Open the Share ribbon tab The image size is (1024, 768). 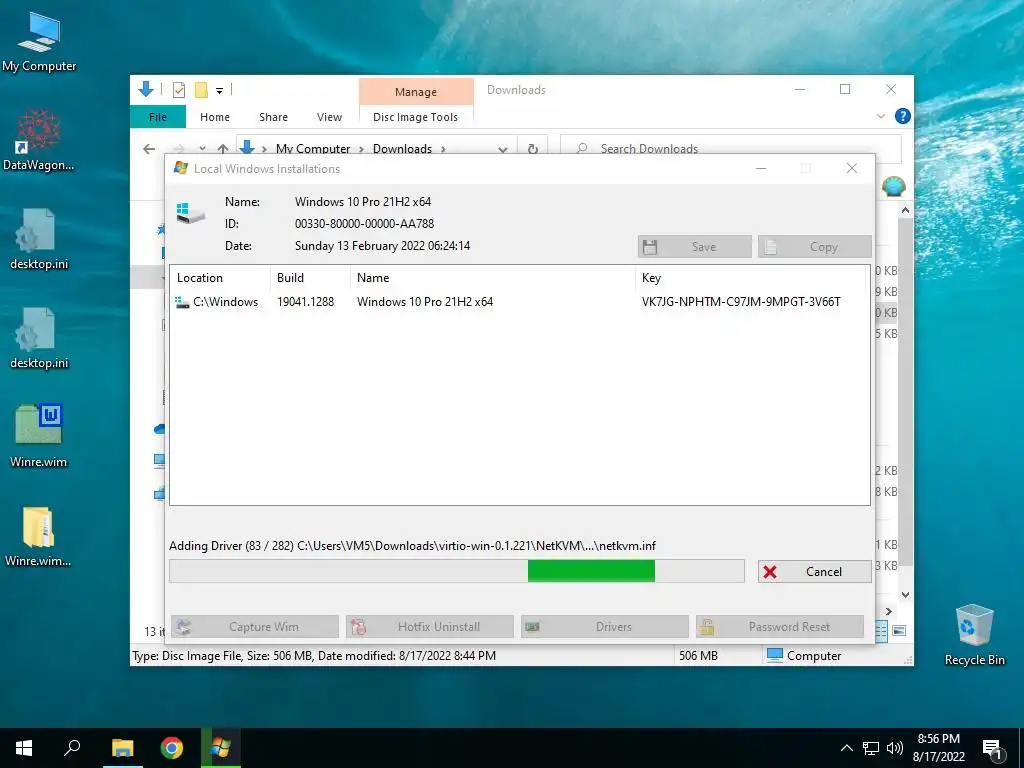pyautogui.click(x=273, y=117)
